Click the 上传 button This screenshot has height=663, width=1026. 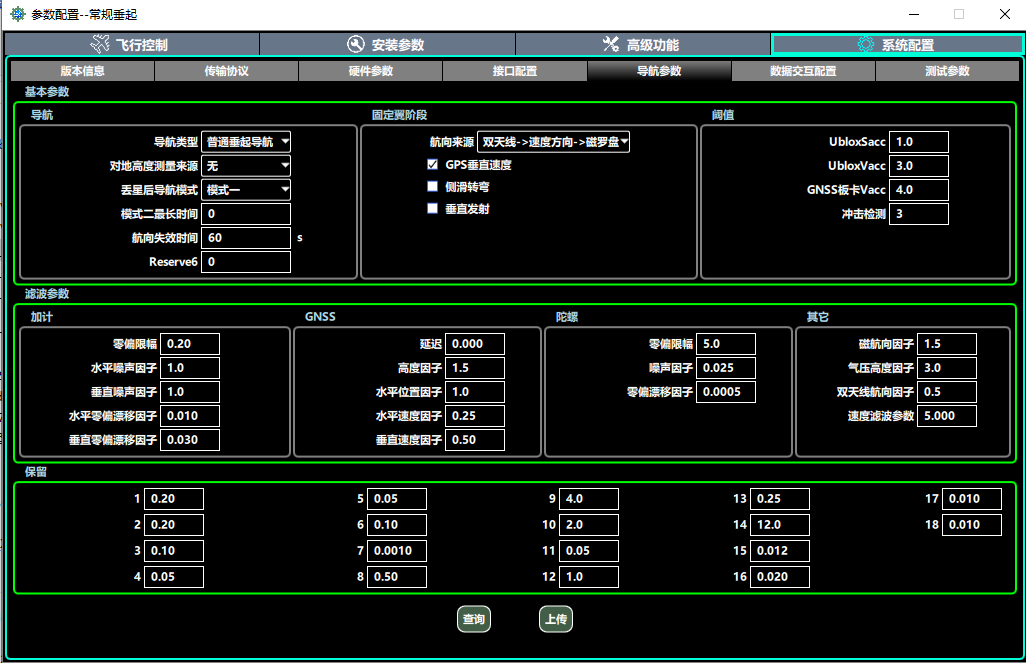[x=556, y=619]
